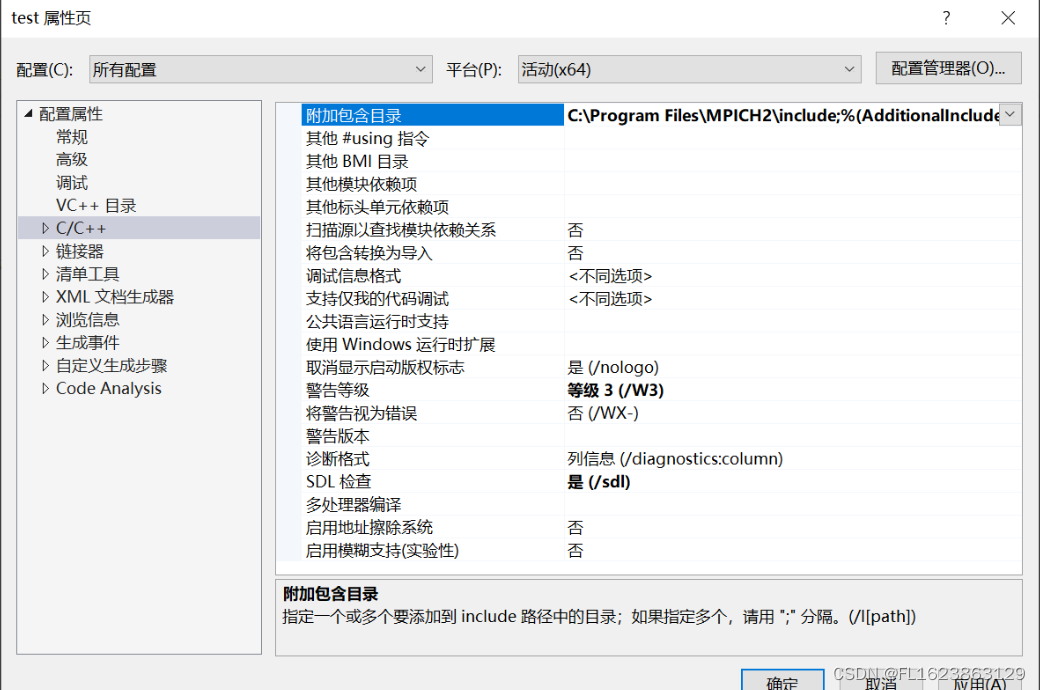Select the 调试 tree item
1040x690 pixels.
click(71, 182)
